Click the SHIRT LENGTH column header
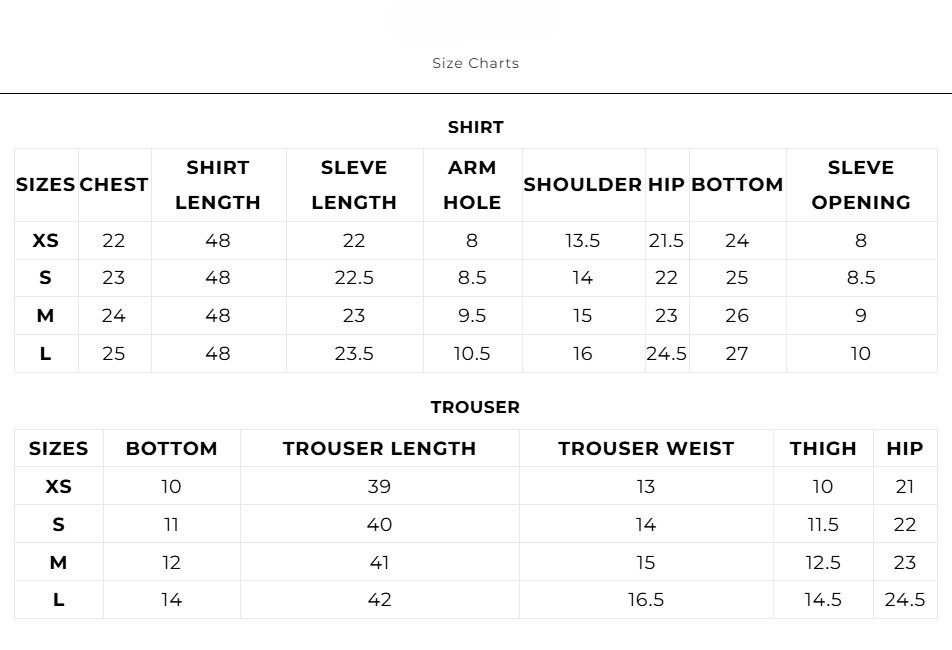This screenshot has height=650, width=952. click(218, 185)
